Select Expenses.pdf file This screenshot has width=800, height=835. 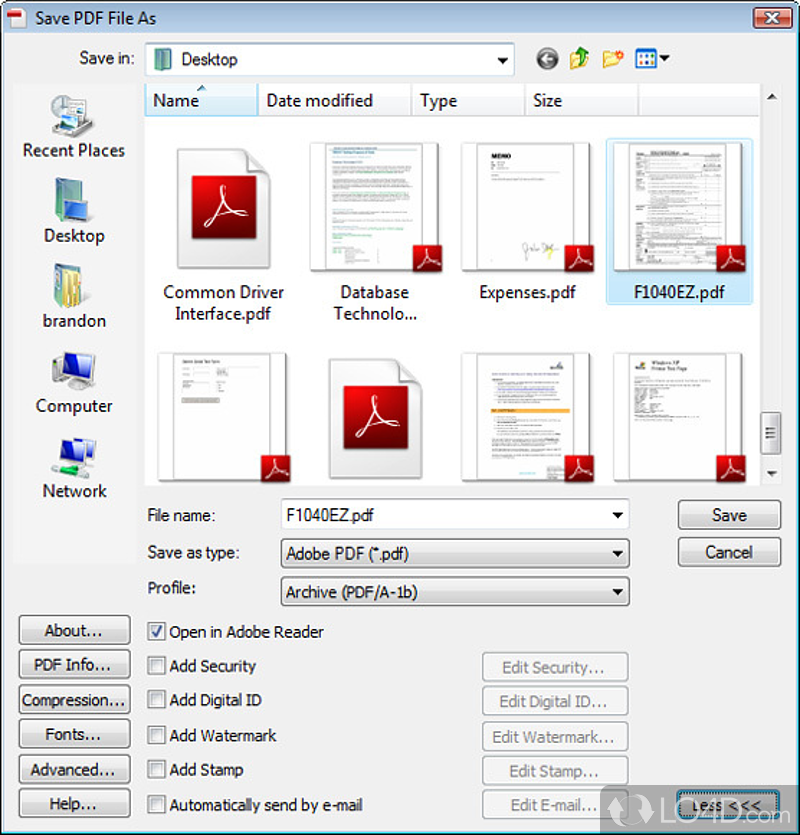[527, 224]
